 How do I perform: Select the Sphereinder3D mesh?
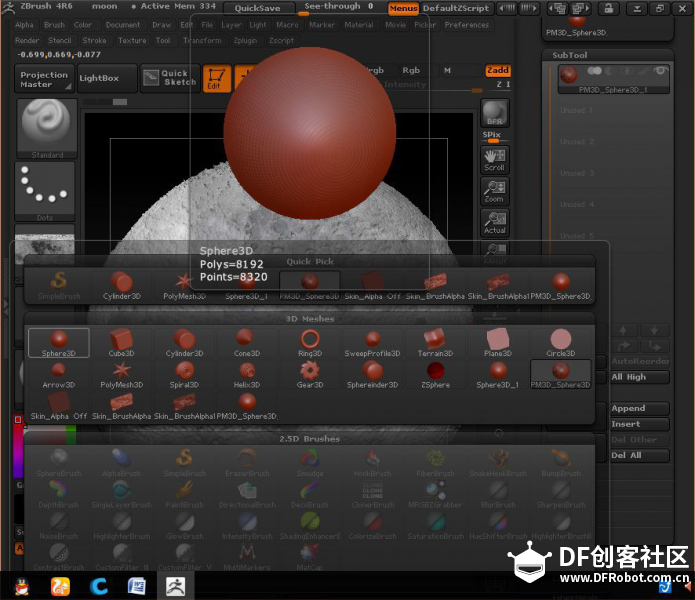point(372,374)
